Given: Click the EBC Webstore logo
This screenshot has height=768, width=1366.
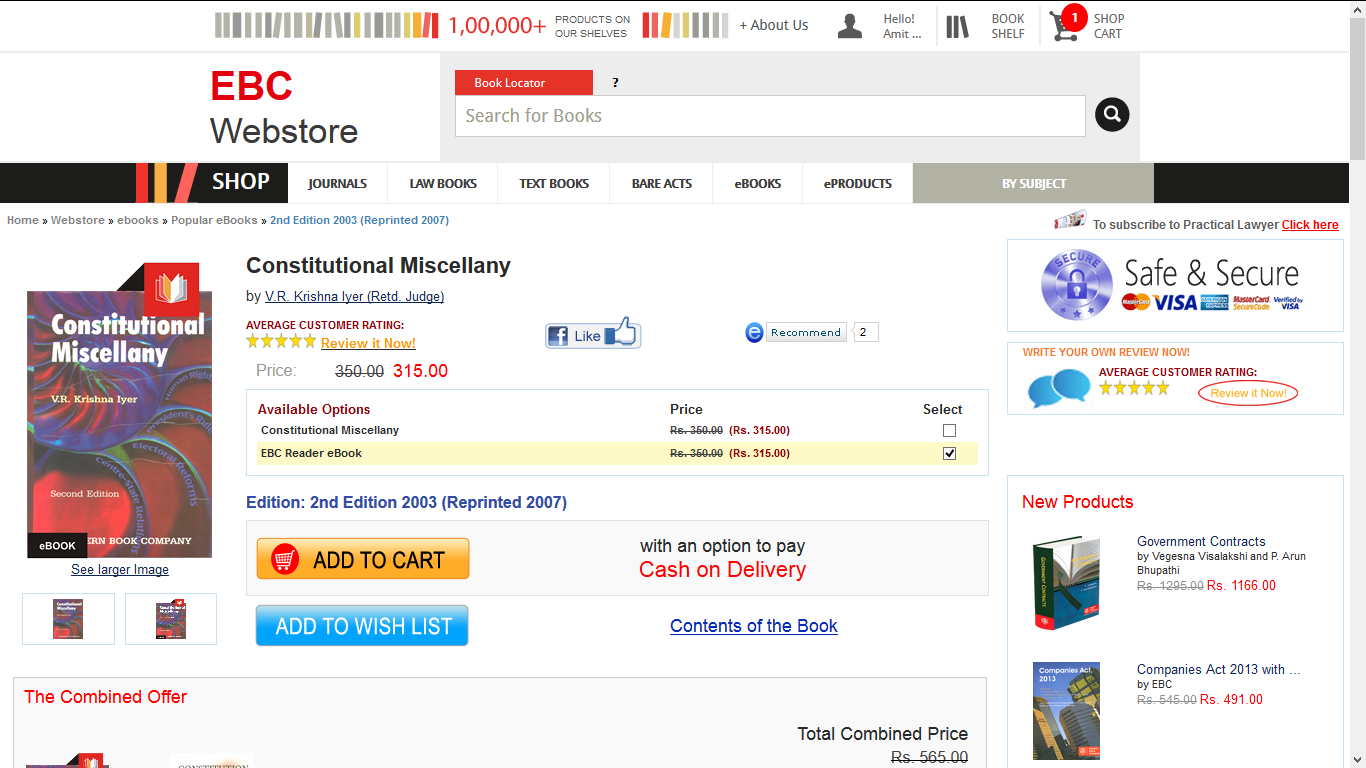Looking at the screenshot, I should point(284,108).
